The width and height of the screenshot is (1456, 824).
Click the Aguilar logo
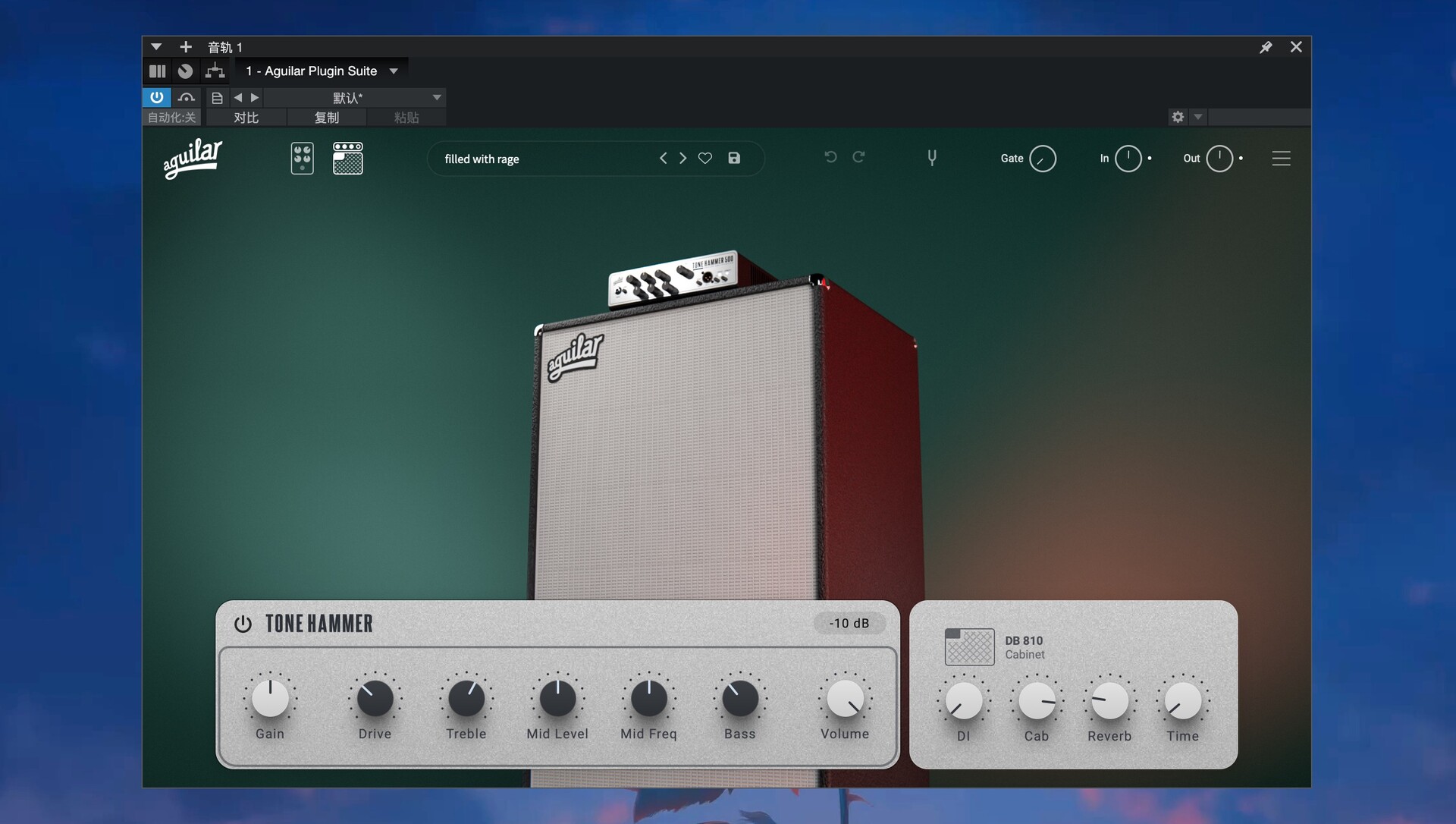(x=193, y=159)
